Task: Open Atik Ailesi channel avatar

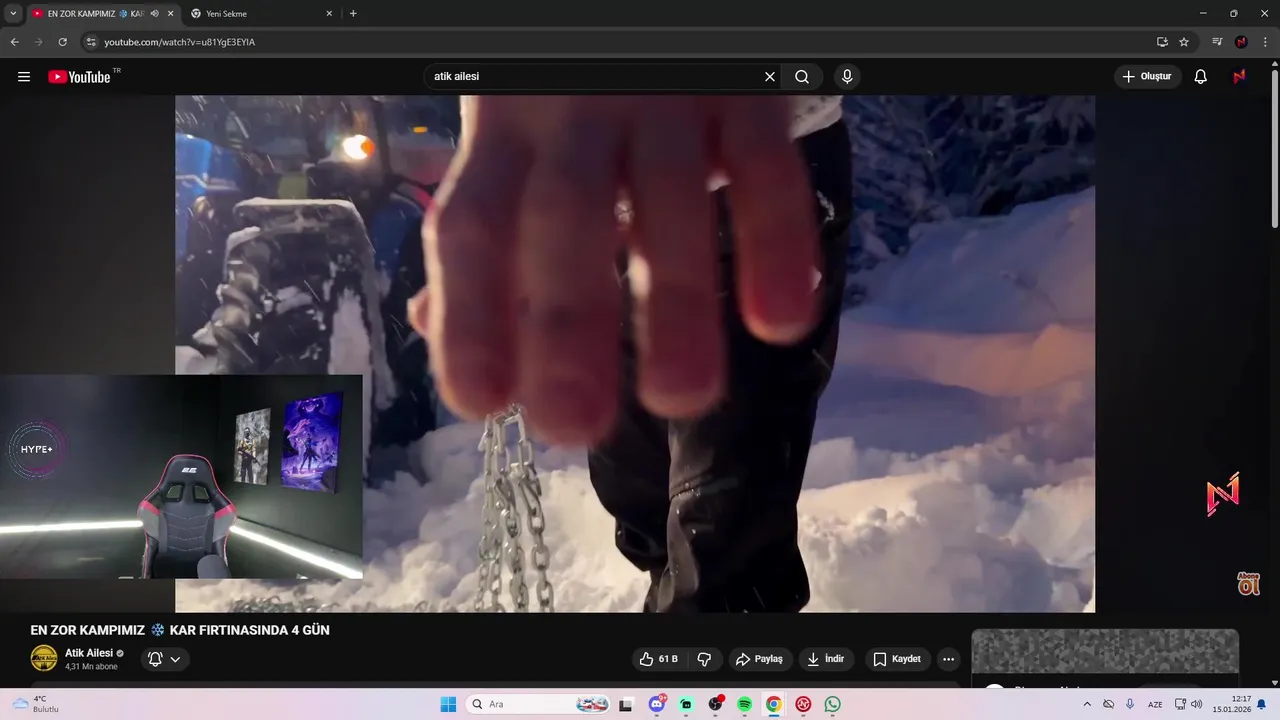Action: pos(44,658)
